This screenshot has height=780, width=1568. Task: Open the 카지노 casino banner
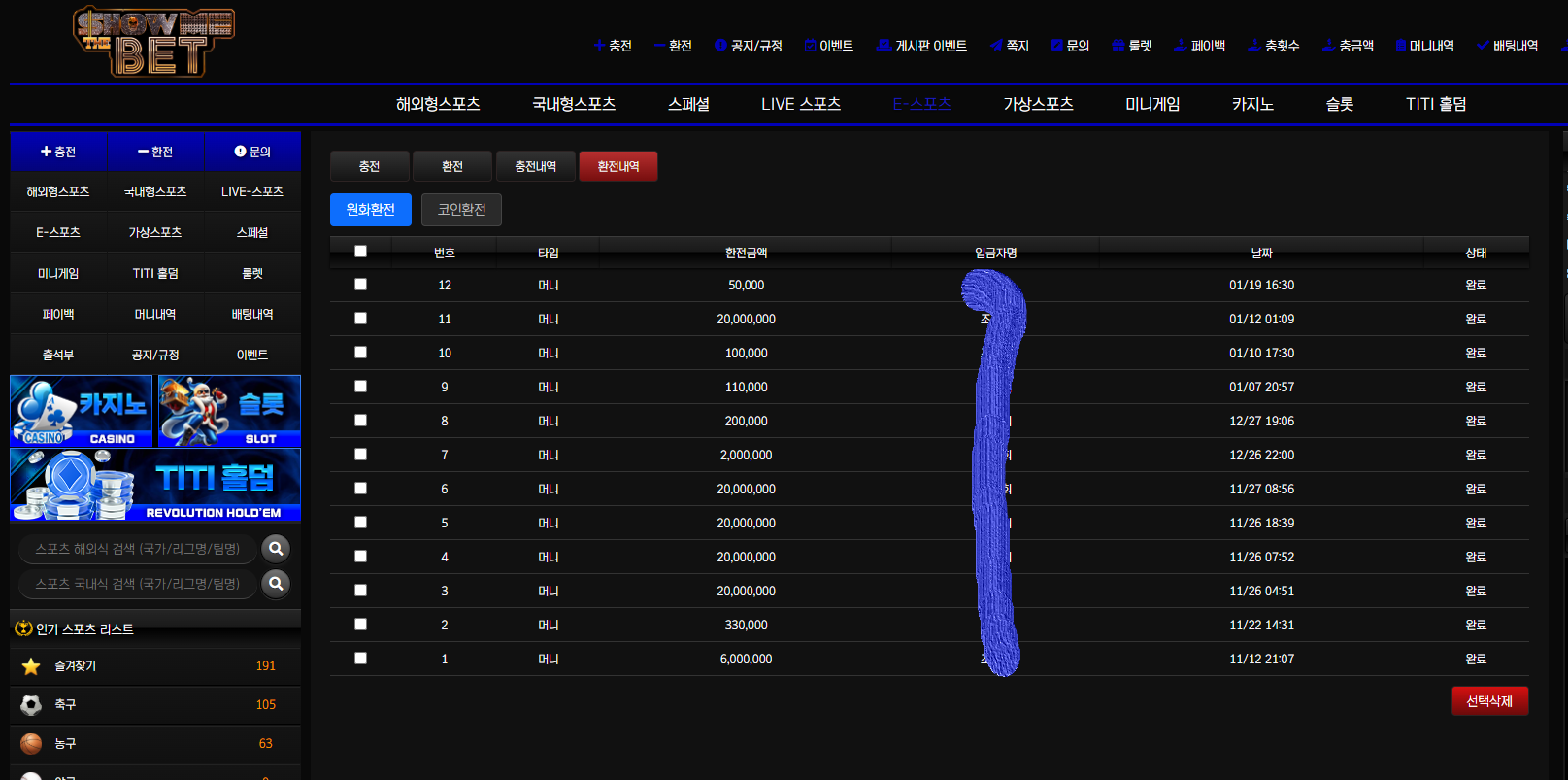(82, 411)
